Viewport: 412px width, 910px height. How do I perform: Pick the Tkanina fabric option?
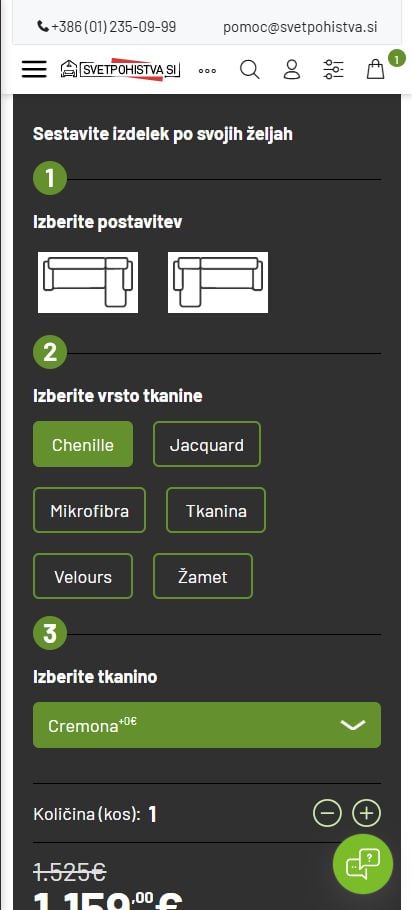click(x=216, y=511)
